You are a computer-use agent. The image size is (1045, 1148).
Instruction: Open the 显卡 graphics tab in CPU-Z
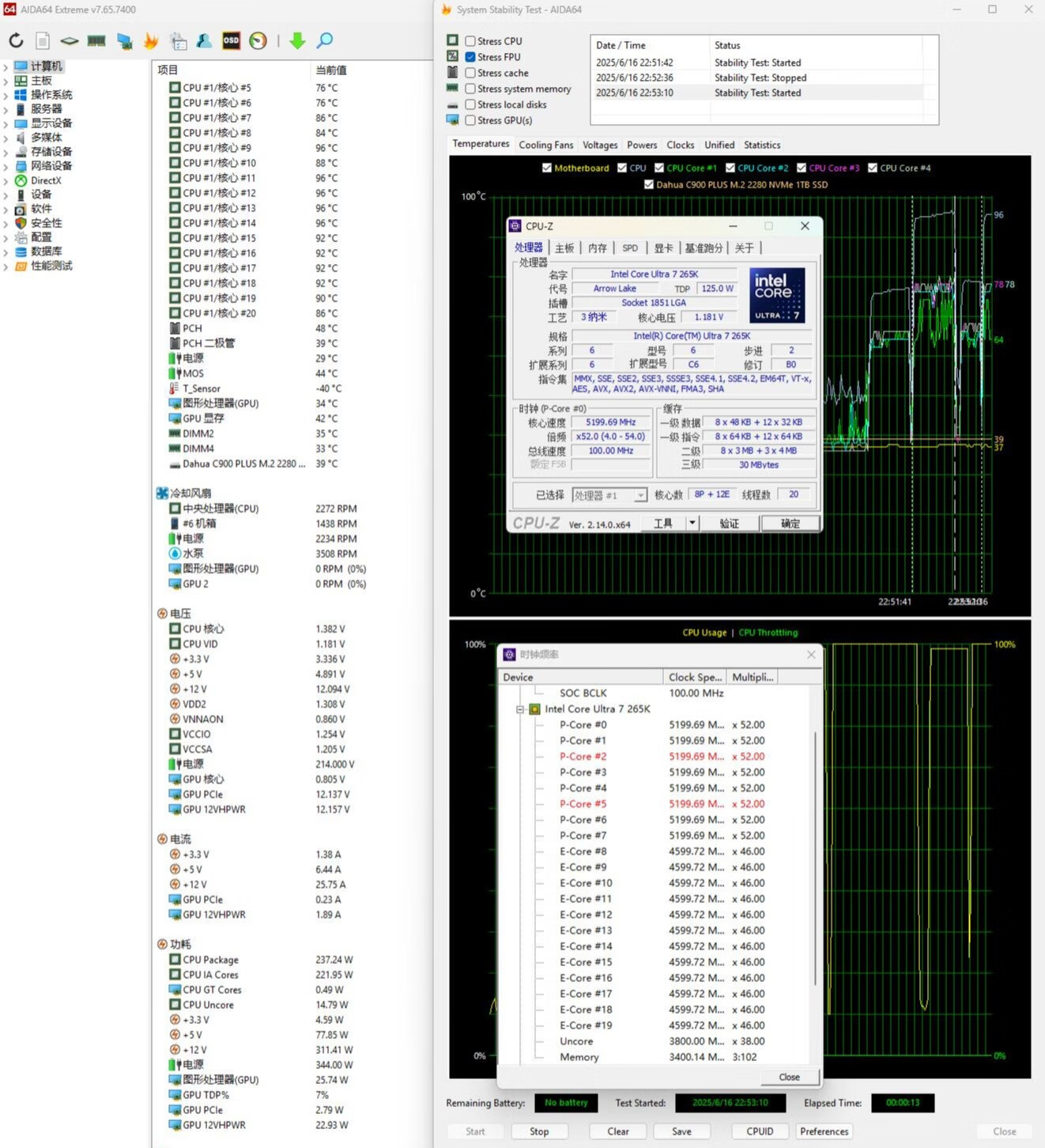point(663,247)
